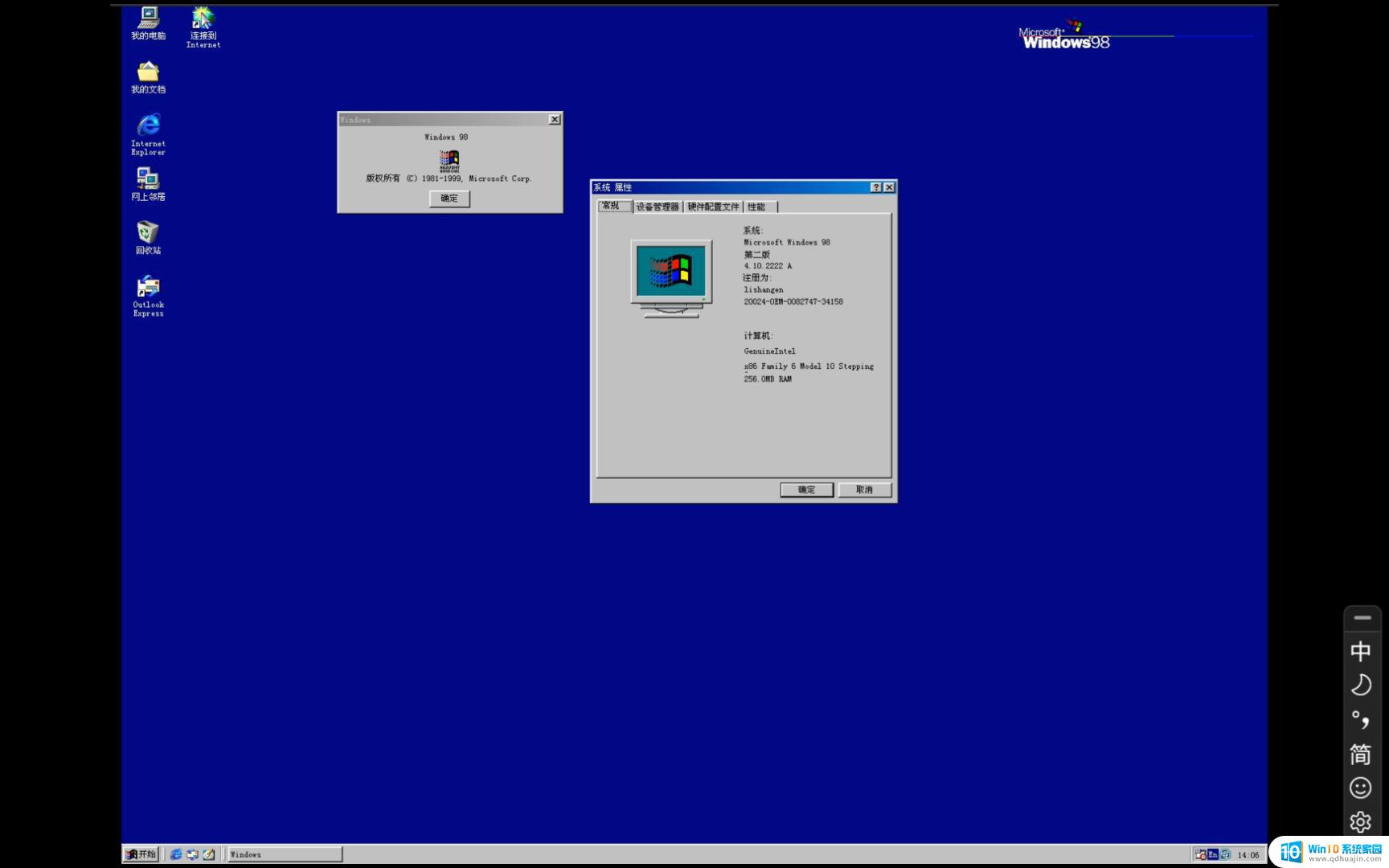Select the Internet Explorer desktop icon
The image size is (1389, 868).
148,134
